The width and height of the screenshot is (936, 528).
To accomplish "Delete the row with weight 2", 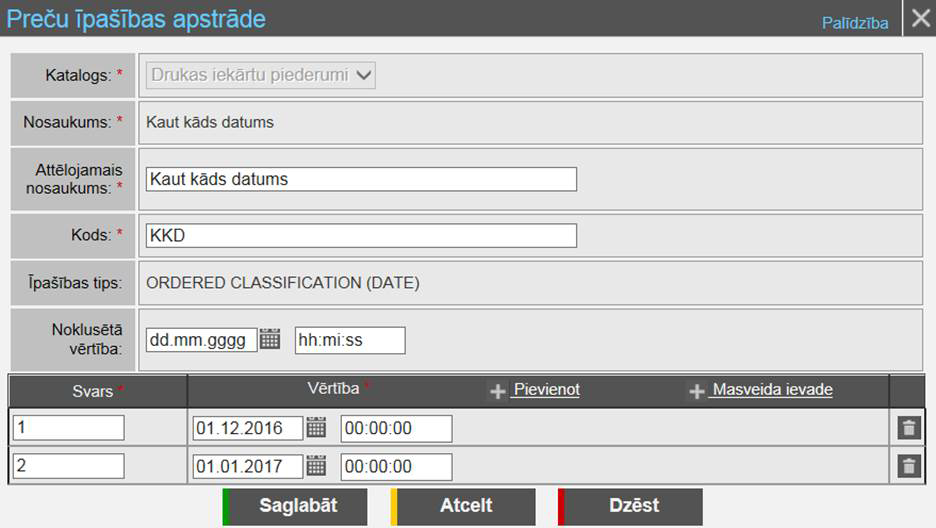I will click(908, 466).
